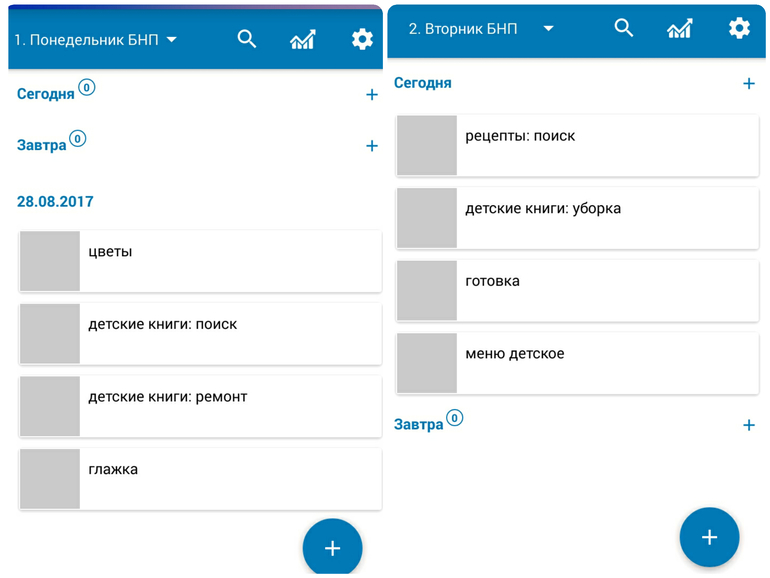The image size is (770, 578).
Task: Expand the '2. Вторник БНП' list dropdown
Action: point(548,29)
